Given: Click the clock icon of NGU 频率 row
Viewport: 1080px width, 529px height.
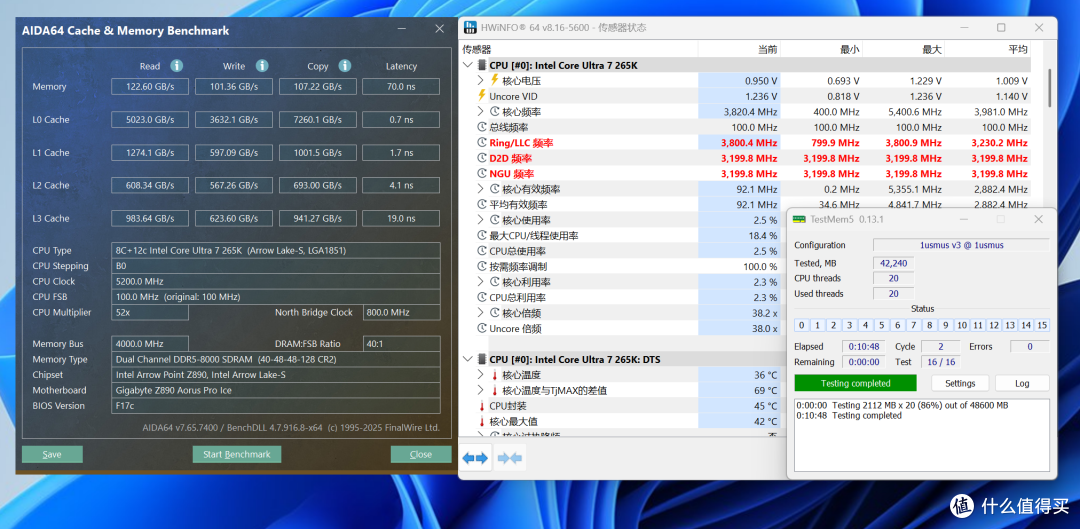Looking at the screenshot, I should [x=482, y=174].
